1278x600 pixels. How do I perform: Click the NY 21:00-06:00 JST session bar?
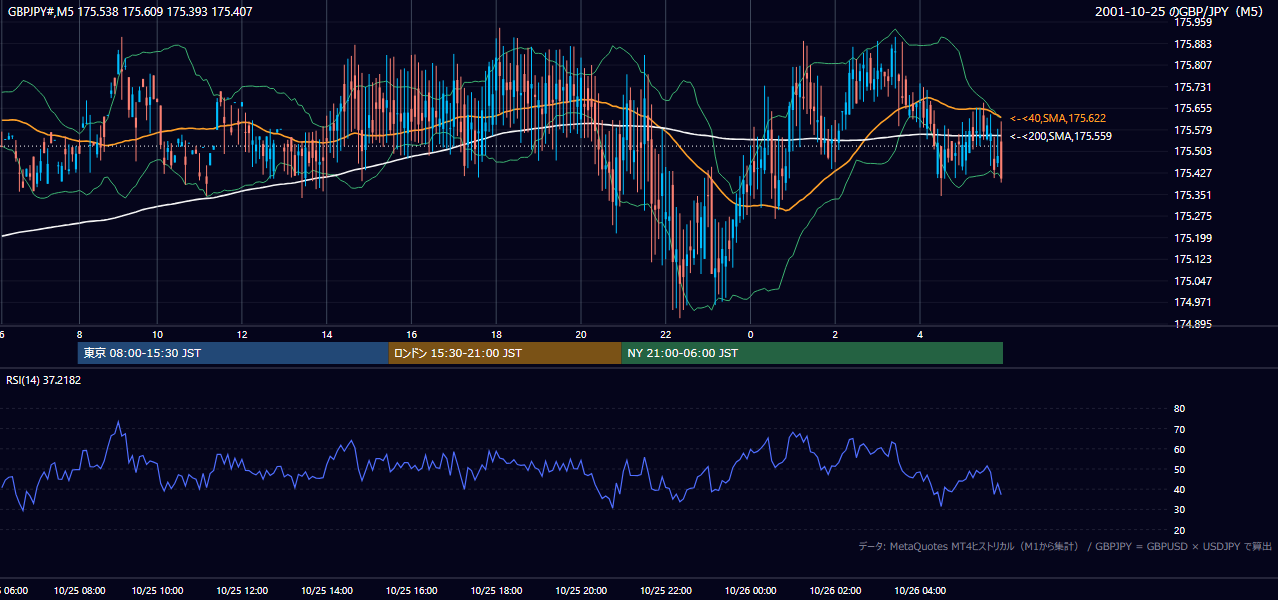pos(812,353)
